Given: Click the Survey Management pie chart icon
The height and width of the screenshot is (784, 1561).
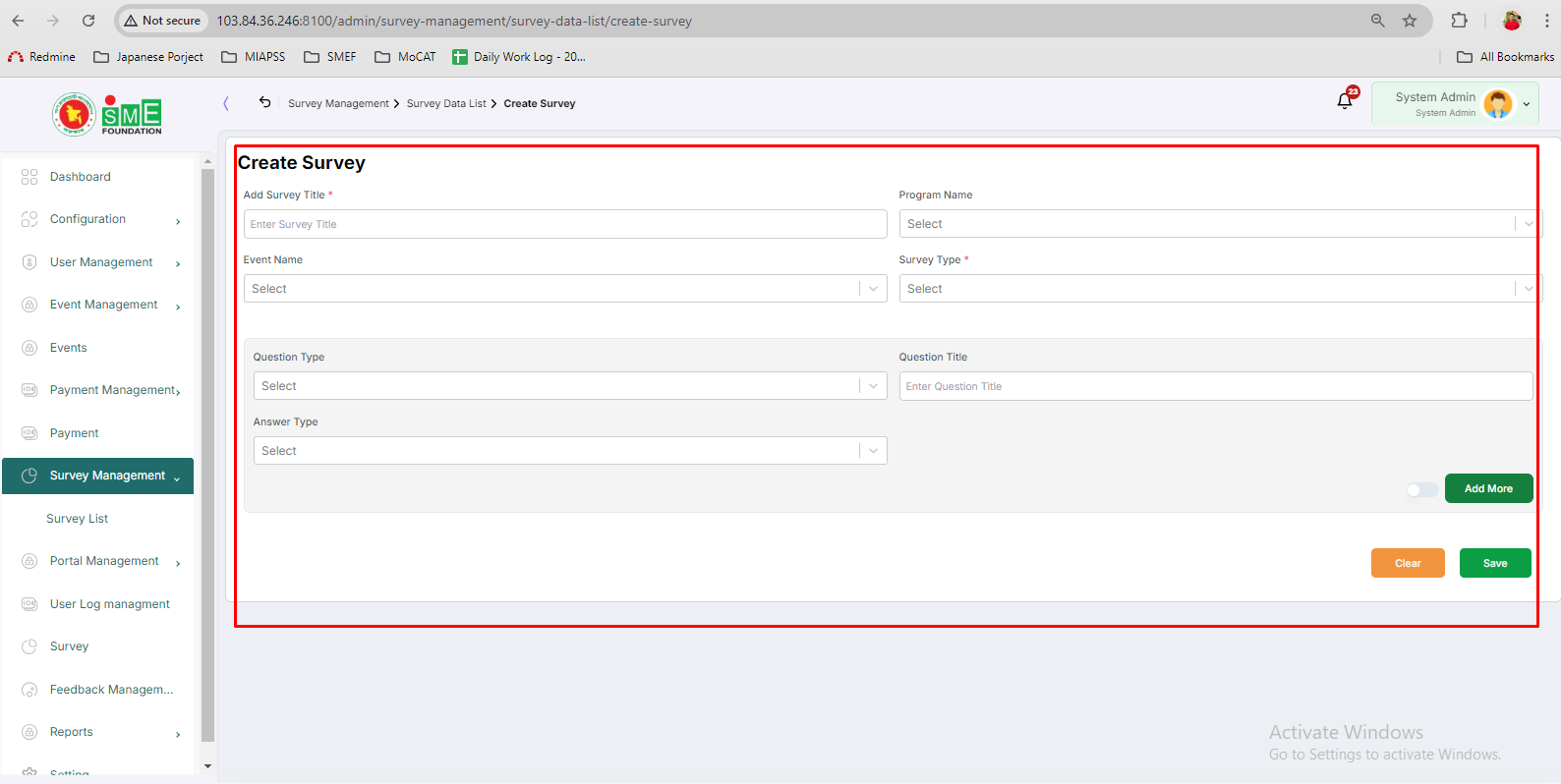Looking at the screenshot, I should tap(29, 476).
